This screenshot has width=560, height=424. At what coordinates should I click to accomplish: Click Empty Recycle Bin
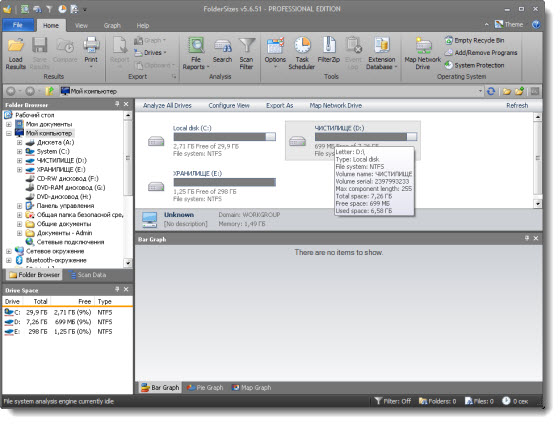tap(475, 40)
